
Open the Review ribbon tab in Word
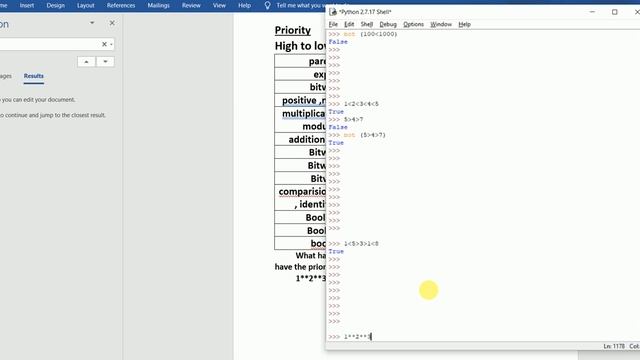coord(191,5)
